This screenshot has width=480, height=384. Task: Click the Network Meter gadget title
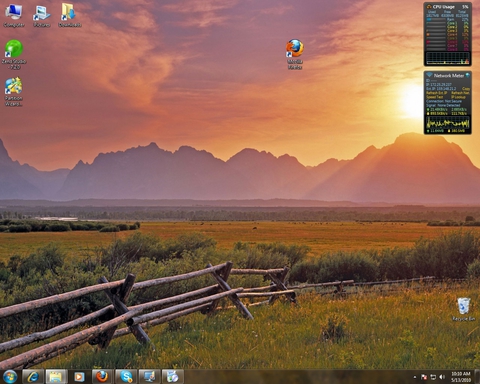pos(449,76)
